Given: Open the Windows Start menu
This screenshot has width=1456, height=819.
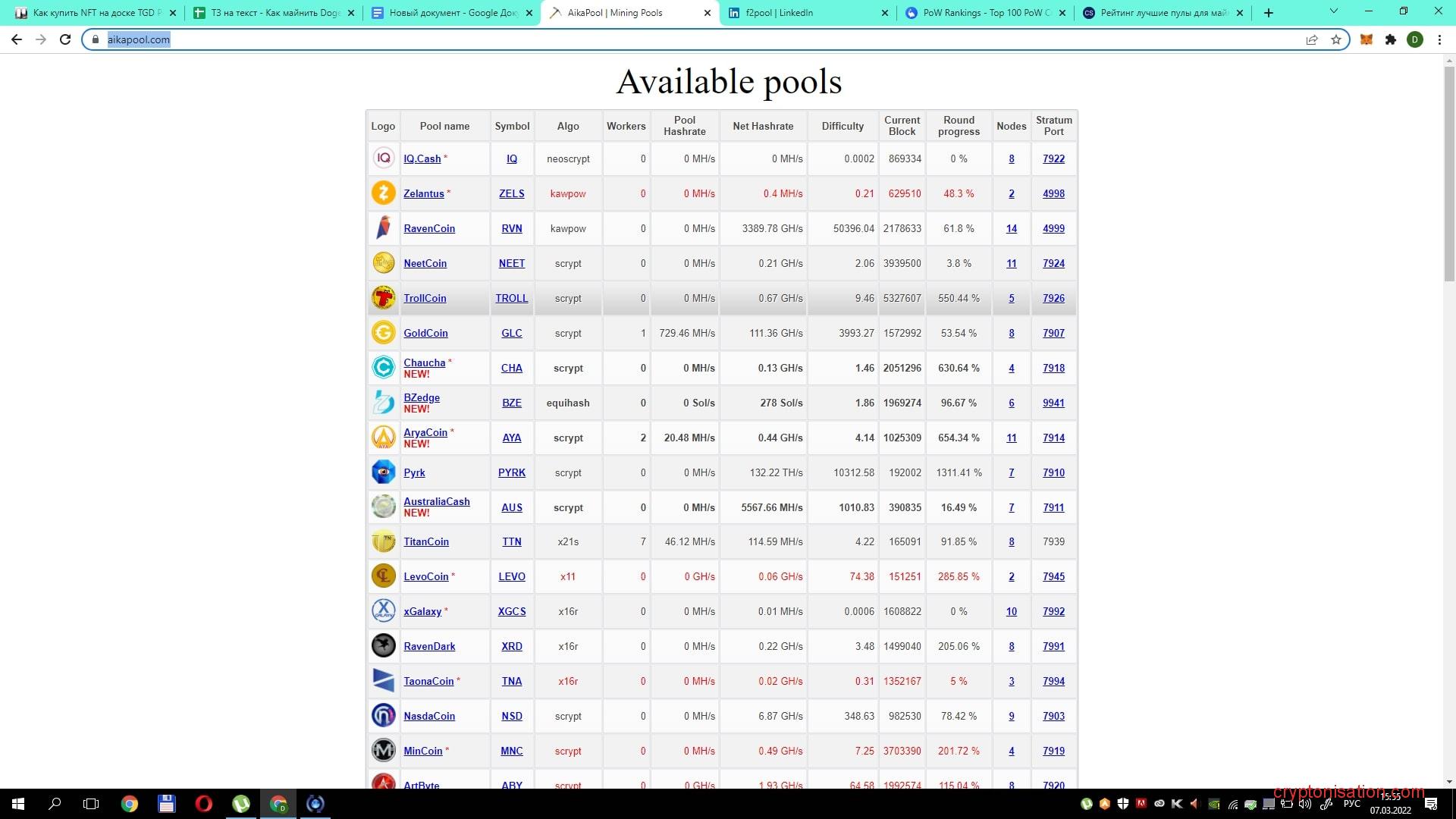Looking at the screenshot, I should 18,804.
